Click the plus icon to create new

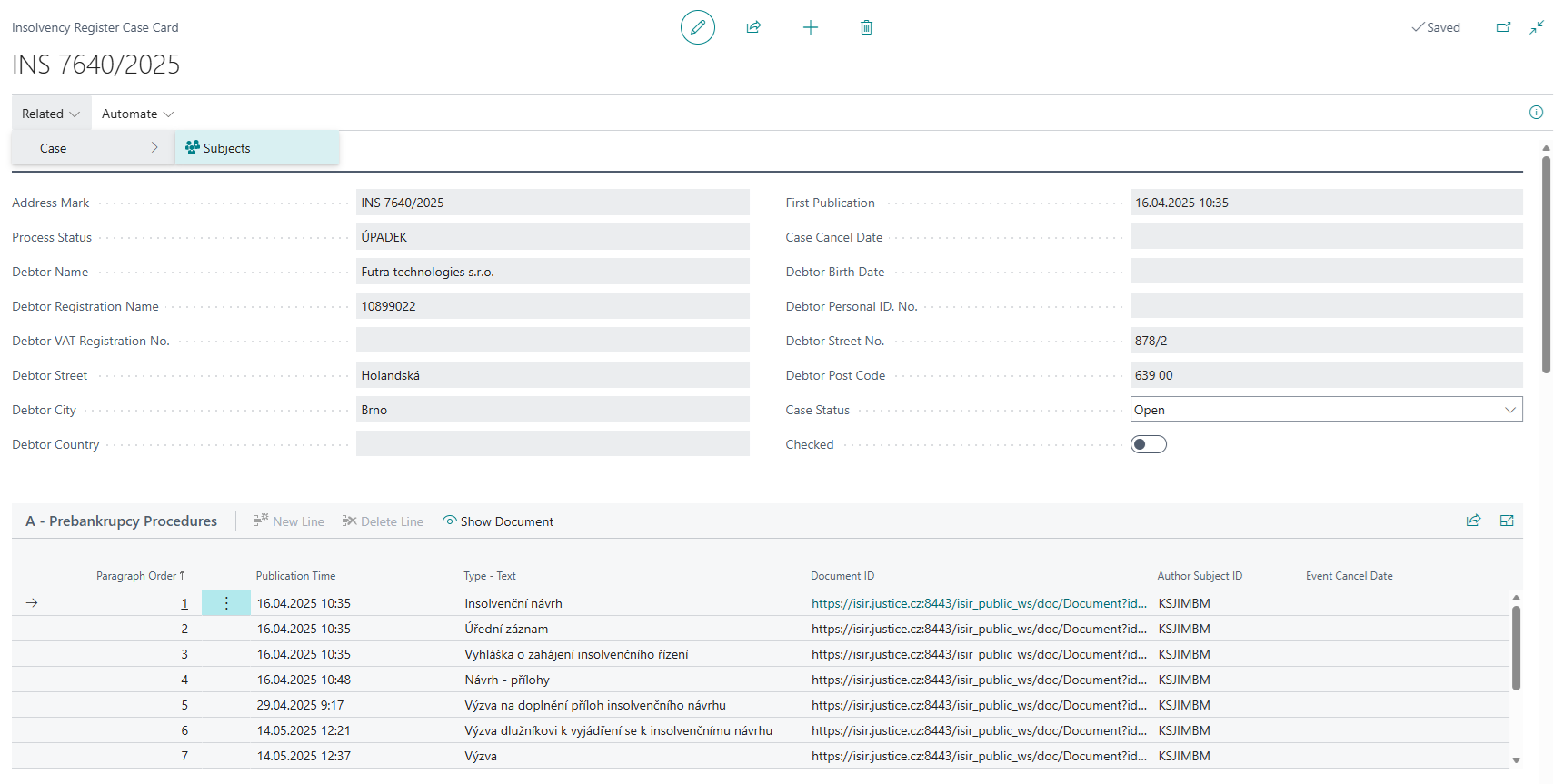click(810, 27)
